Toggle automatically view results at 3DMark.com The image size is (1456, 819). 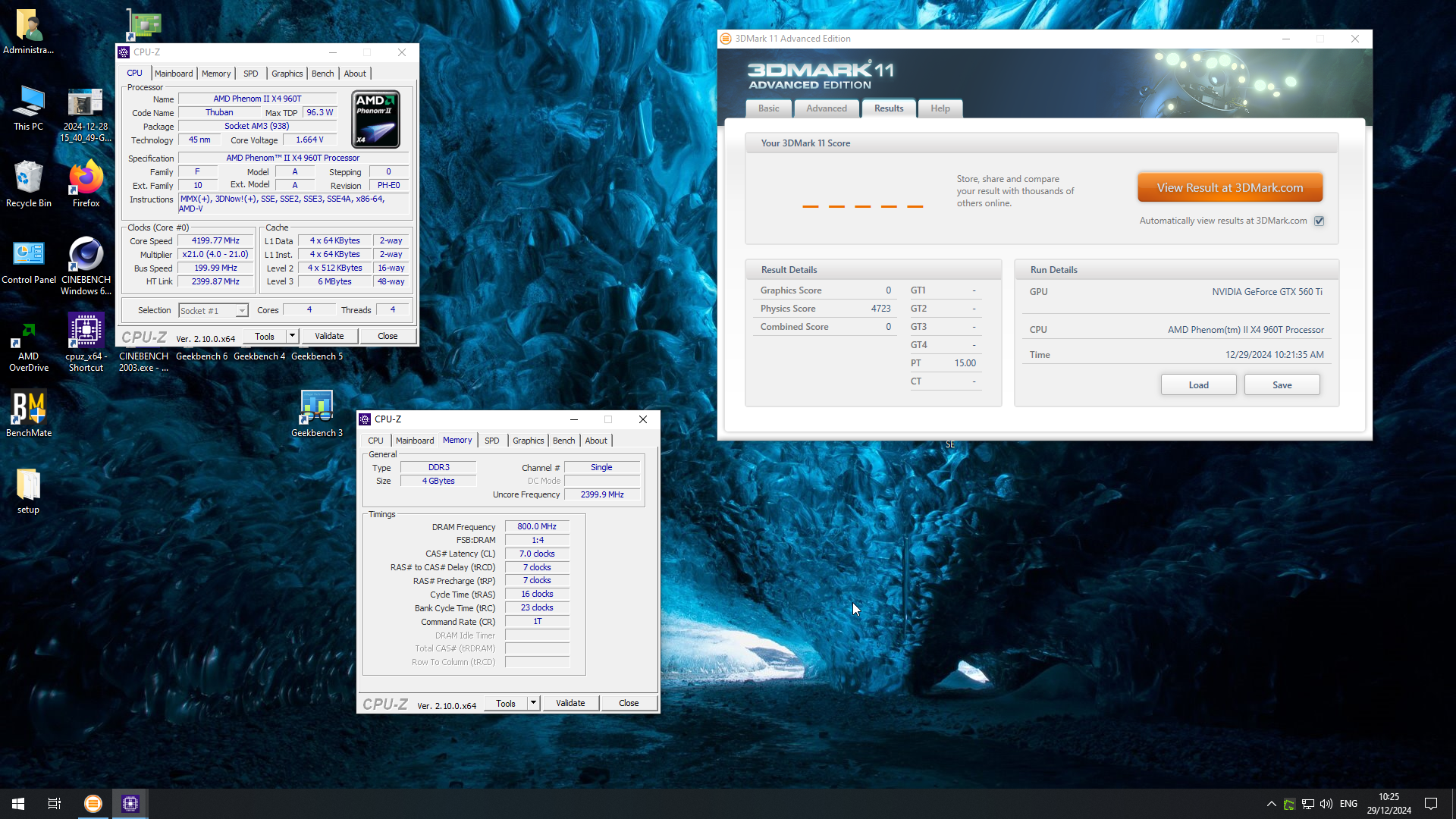click(1319, 221)
